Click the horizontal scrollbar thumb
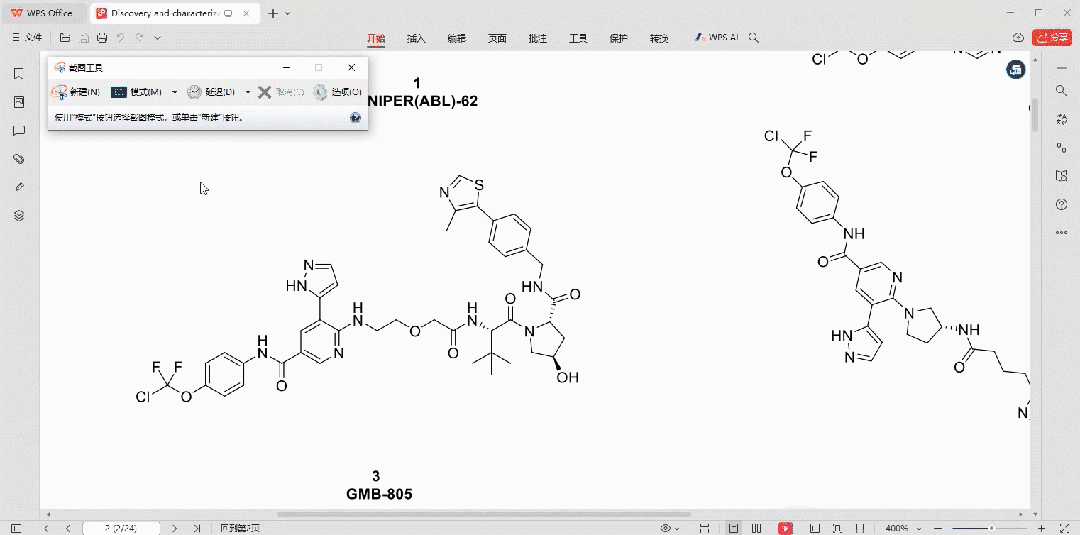Image resolution: width=1080 pixels, height=535 pixels. [484, 514]
